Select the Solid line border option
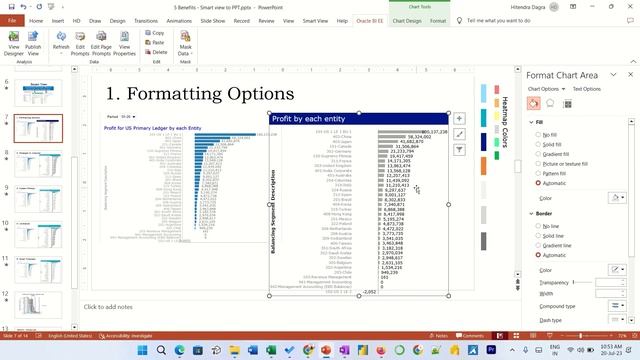The image size is (640, 360). click(549, 236)
